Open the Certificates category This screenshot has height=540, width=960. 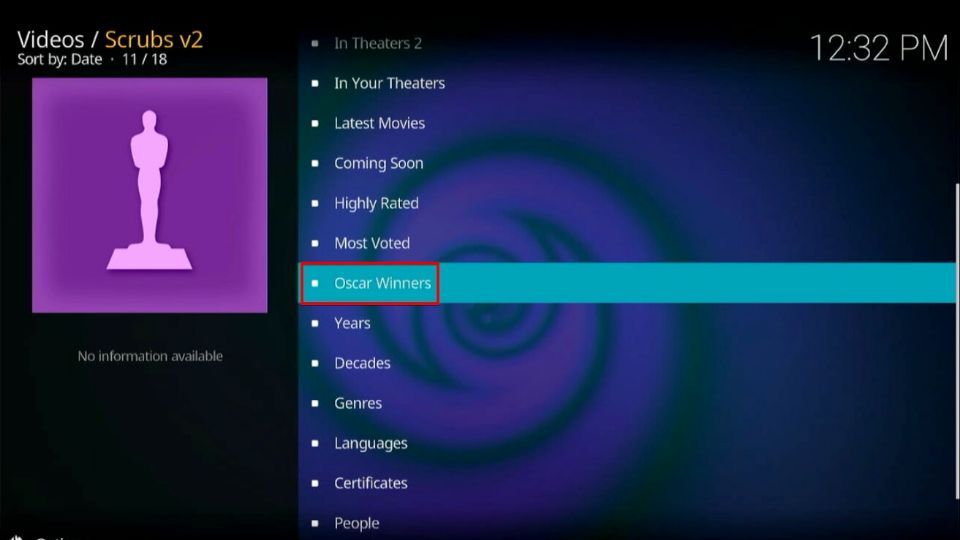628,483
